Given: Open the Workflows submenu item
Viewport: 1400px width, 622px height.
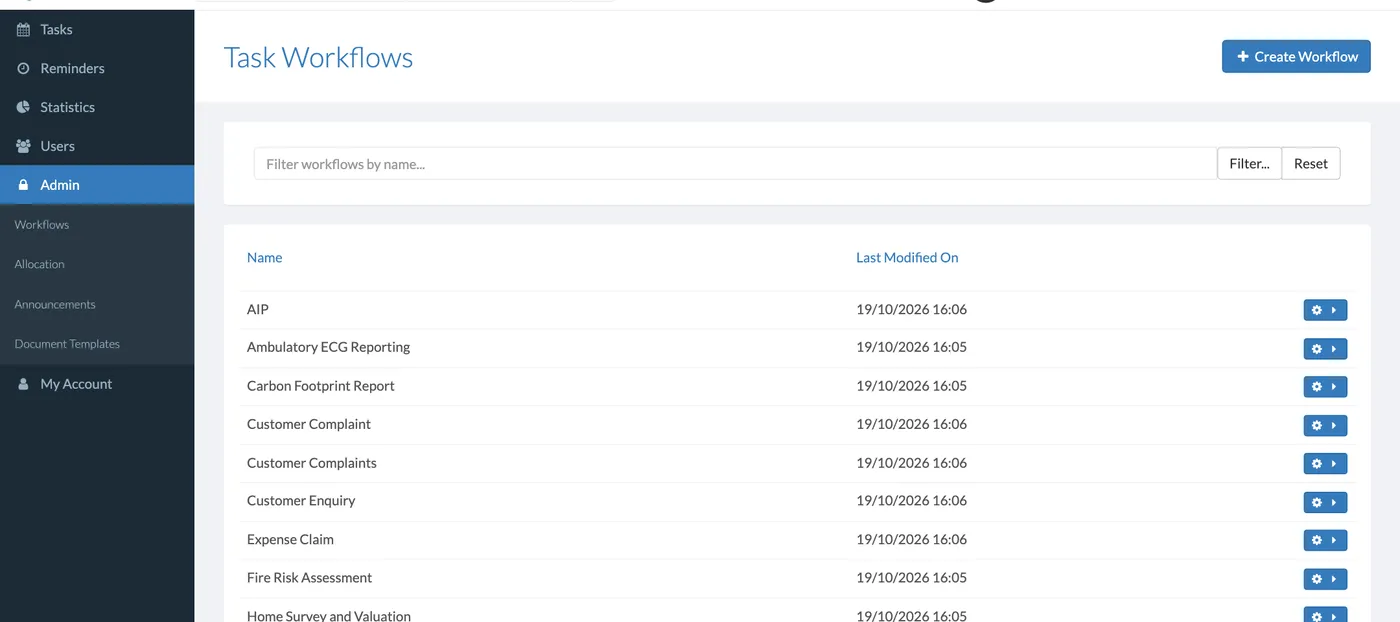Looking at the screenshot, I should click(42, 225).
